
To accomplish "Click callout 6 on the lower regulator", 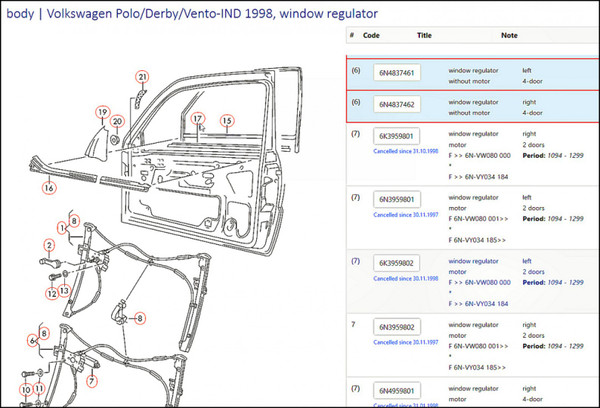I will click(x=35, y=341).
